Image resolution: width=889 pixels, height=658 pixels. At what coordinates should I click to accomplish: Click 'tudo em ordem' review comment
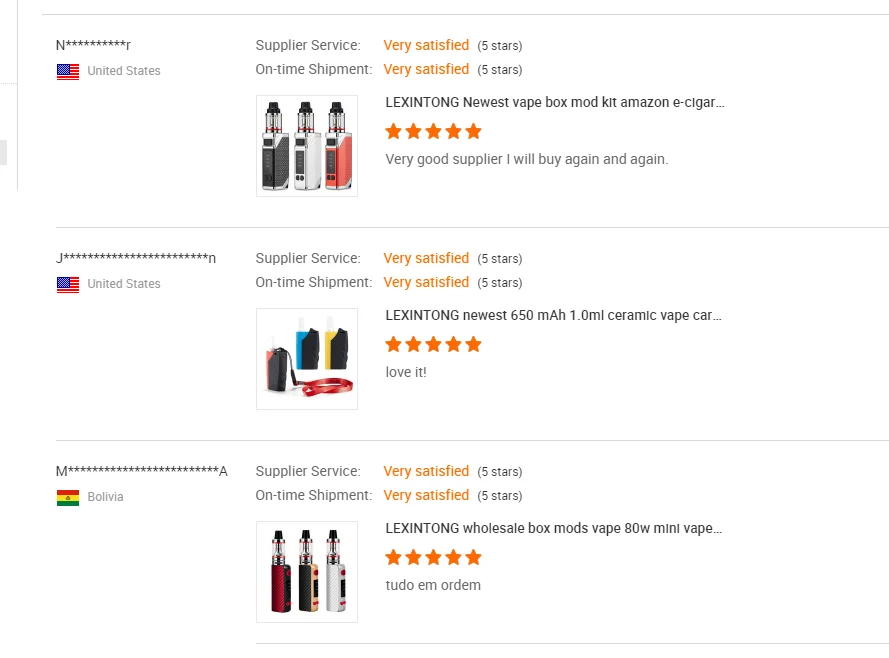pos(433,585)
